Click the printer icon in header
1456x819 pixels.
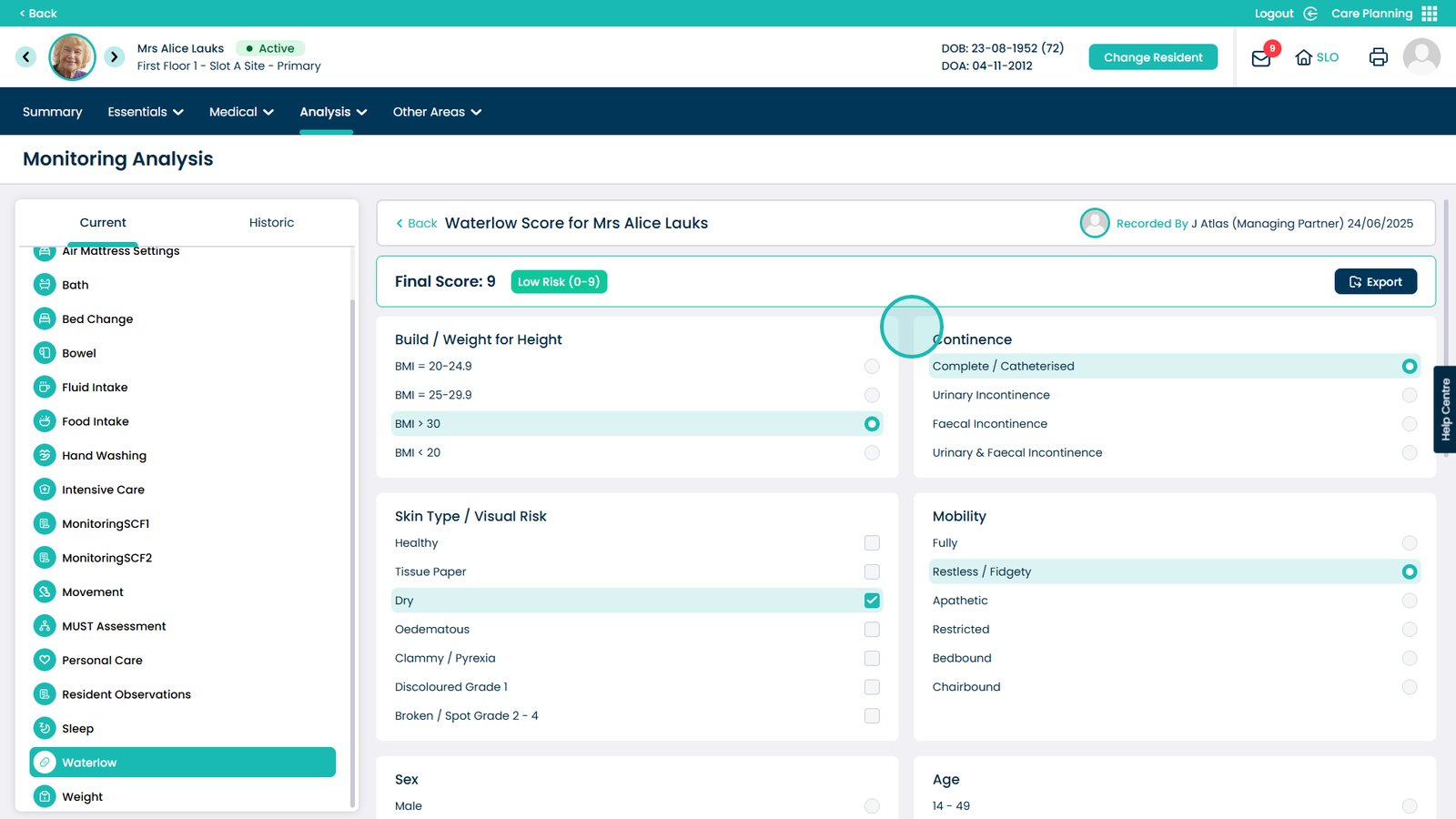[1378, 57]
